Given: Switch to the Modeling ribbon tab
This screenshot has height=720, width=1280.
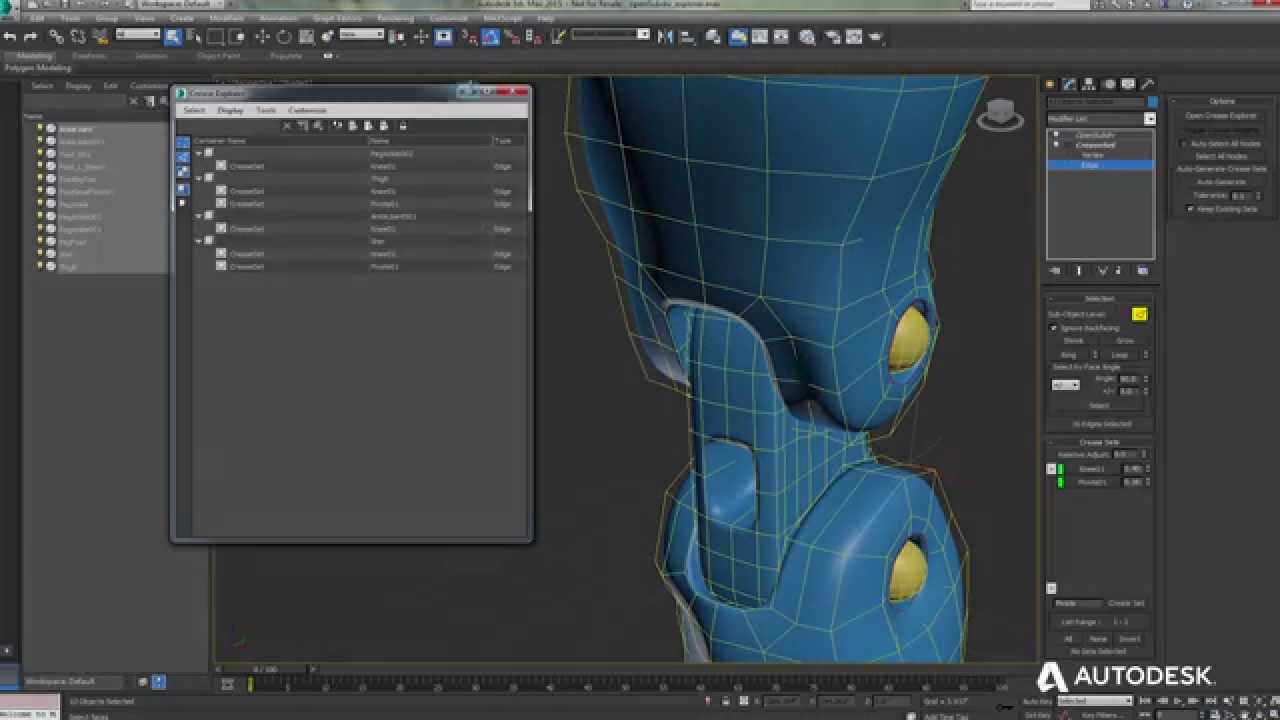Looking at the screenshot, I should 35,56.
